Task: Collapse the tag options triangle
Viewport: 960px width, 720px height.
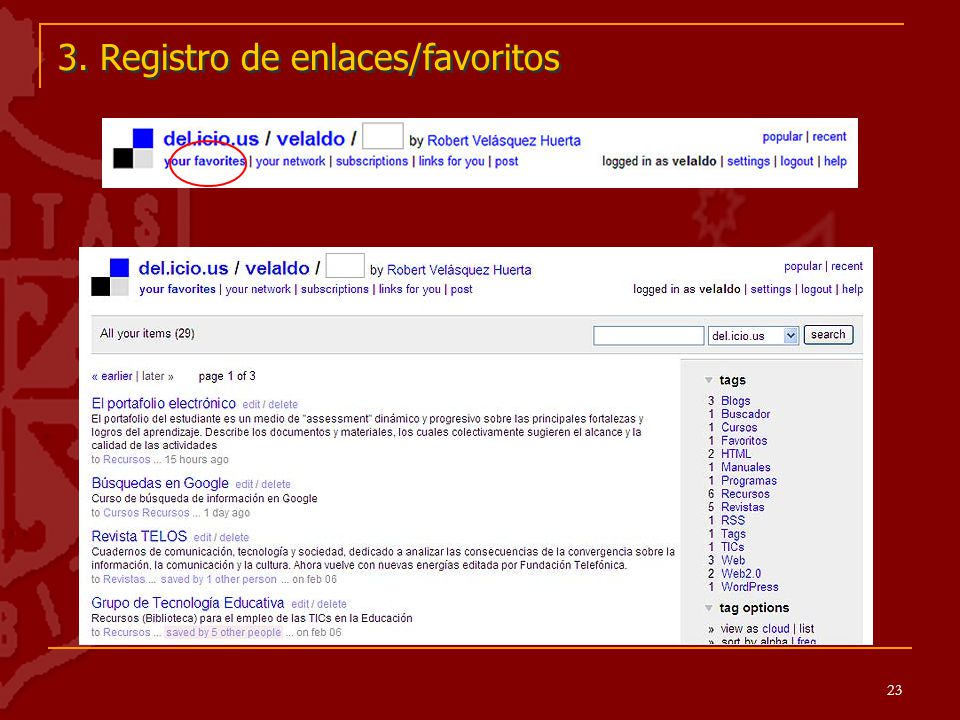Action: click(x=709, y=608)
